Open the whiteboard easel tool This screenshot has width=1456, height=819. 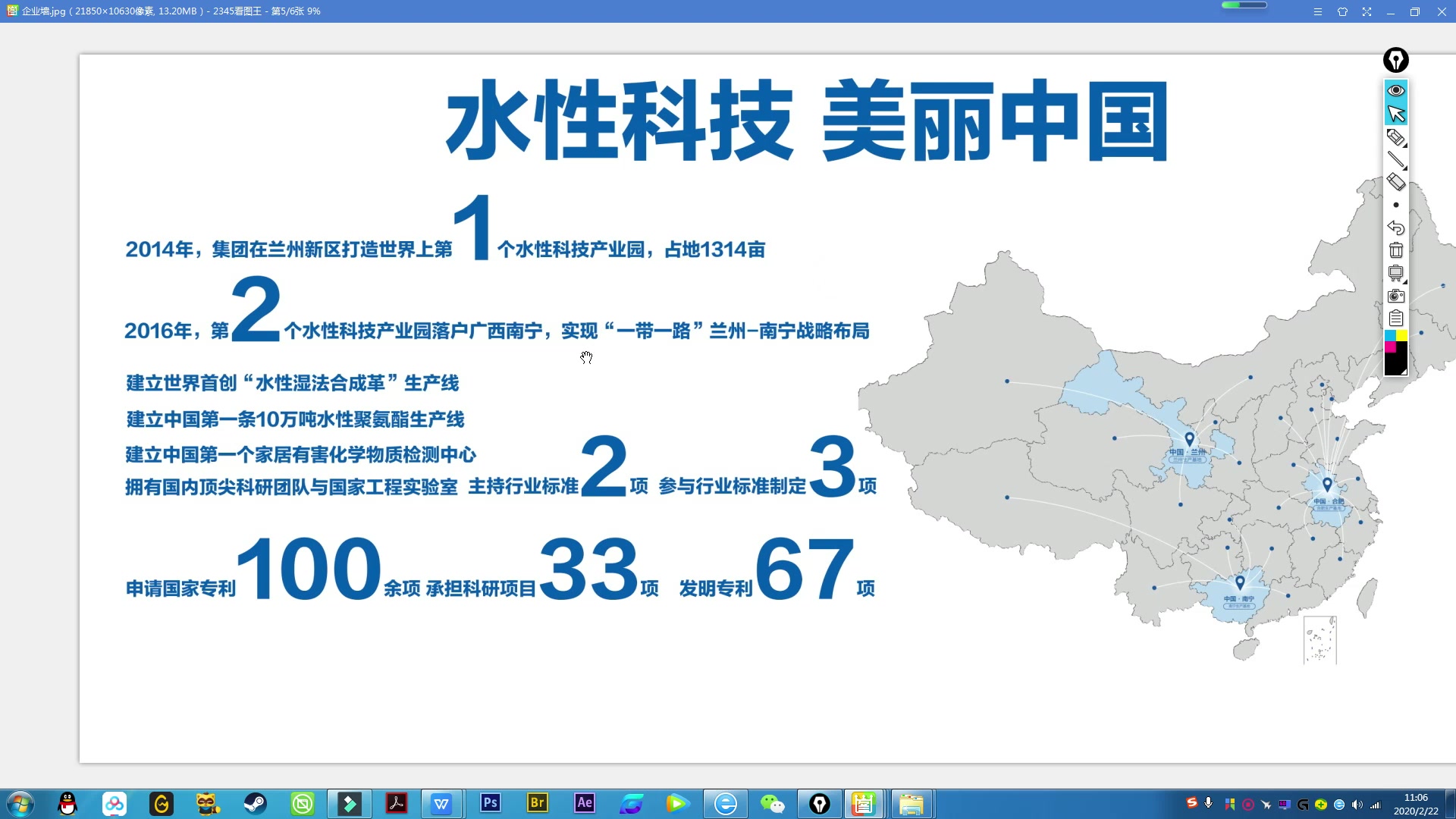point(1396,273)
